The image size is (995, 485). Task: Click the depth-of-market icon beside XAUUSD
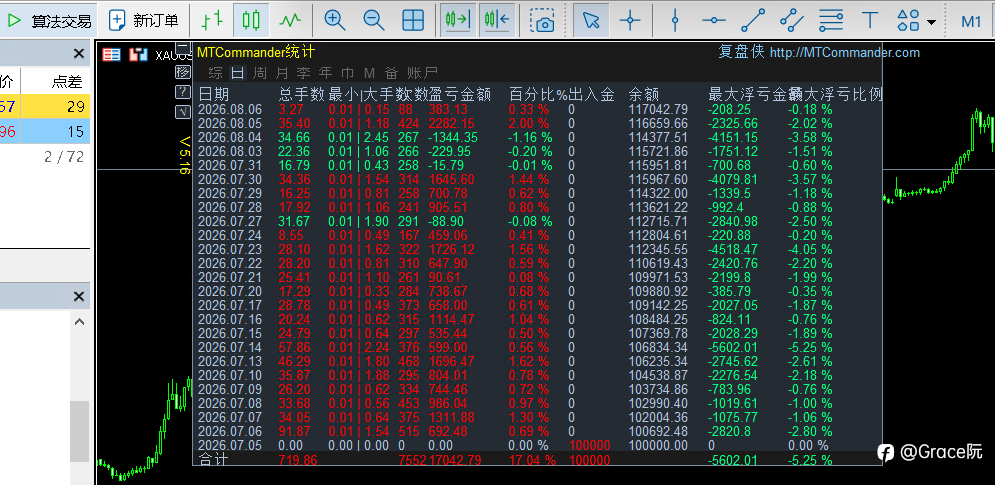point(138,55)
